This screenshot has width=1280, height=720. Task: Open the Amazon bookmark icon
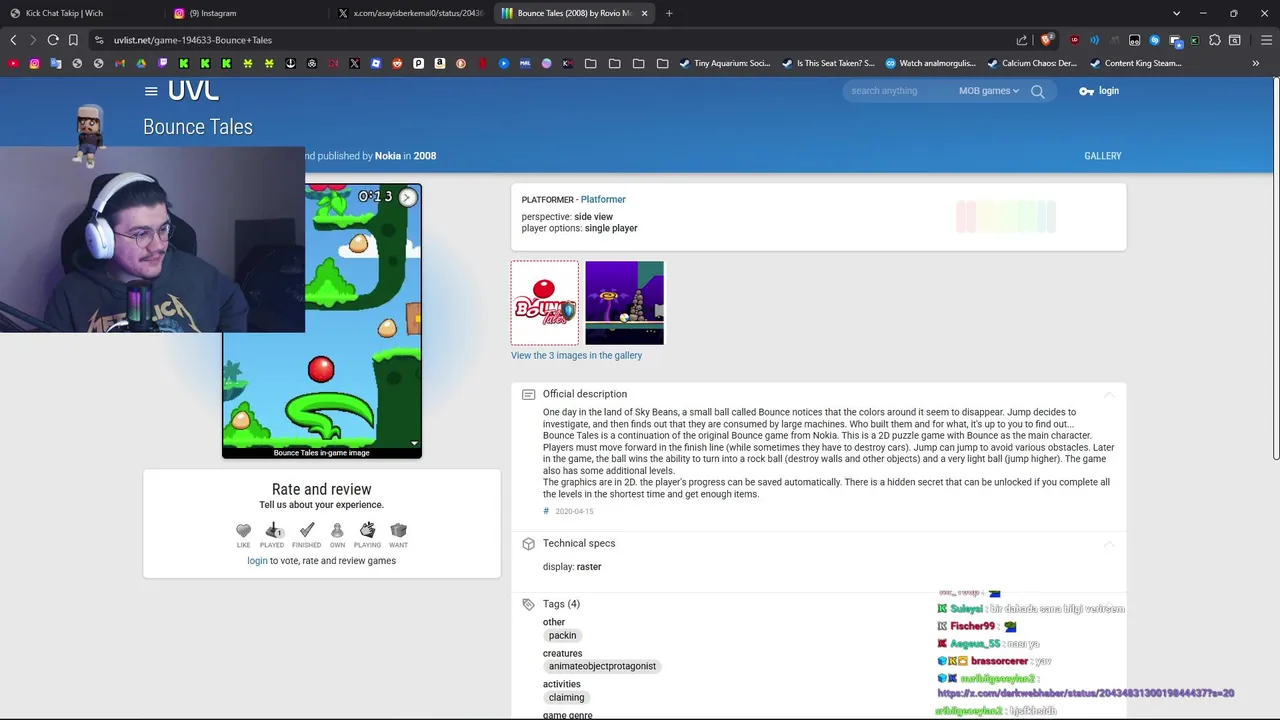(x=440, y=63)
